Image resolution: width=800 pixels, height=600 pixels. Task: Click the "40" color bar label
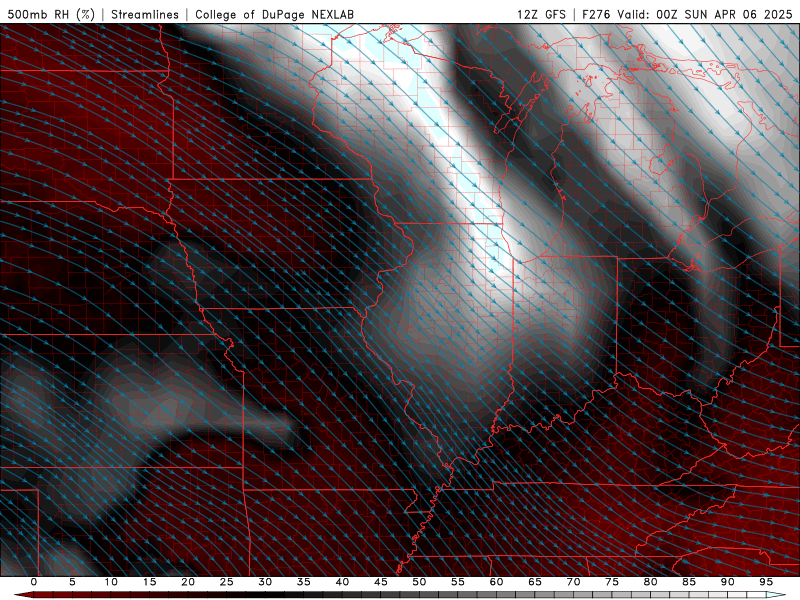click(342, 582)
